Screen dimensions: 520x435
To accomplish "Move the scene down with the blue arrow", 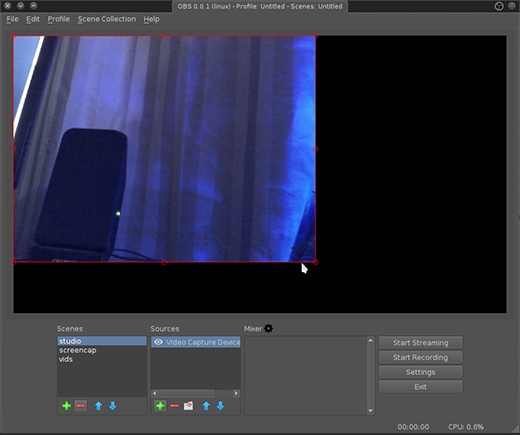I will 113,406.
